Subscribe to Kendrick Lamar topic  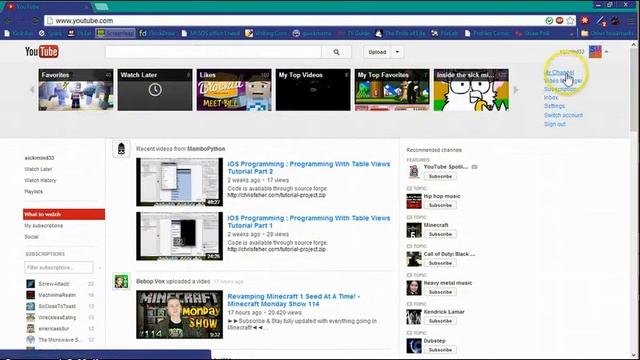click(440, 321)
